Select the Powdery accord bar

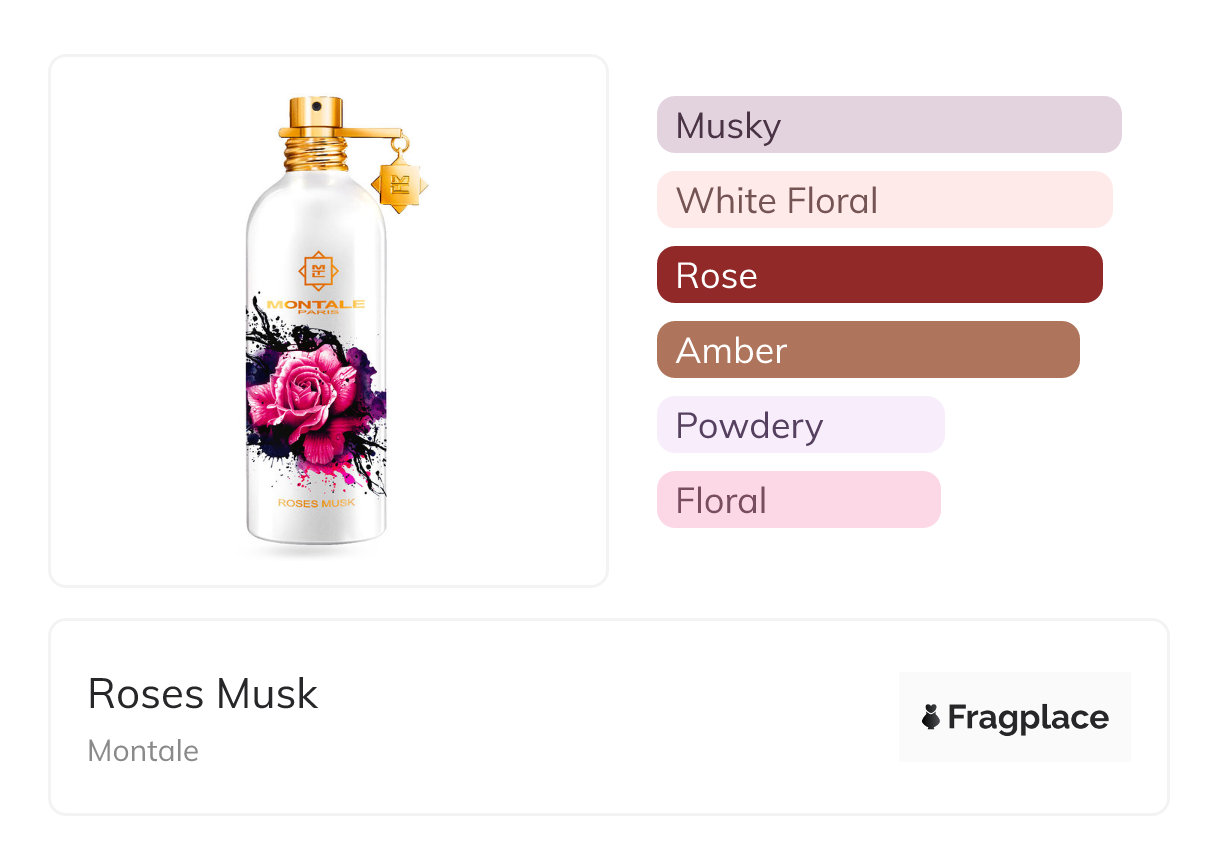coord(800,425)
